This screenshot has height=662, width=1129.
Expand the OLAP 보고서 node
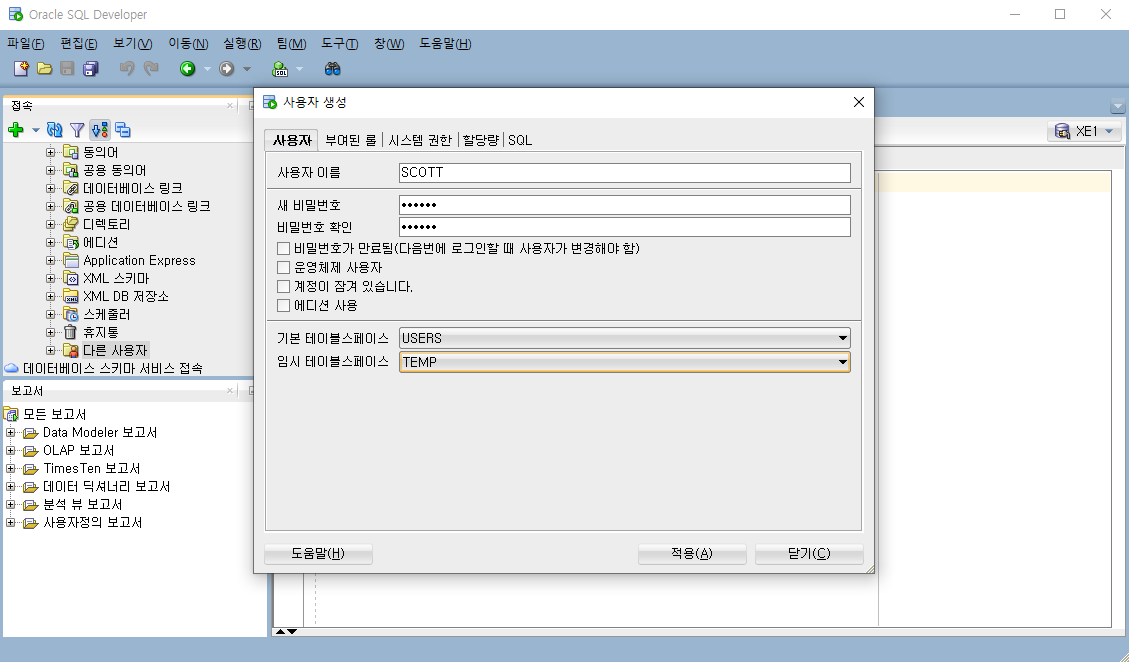point(11,450)
